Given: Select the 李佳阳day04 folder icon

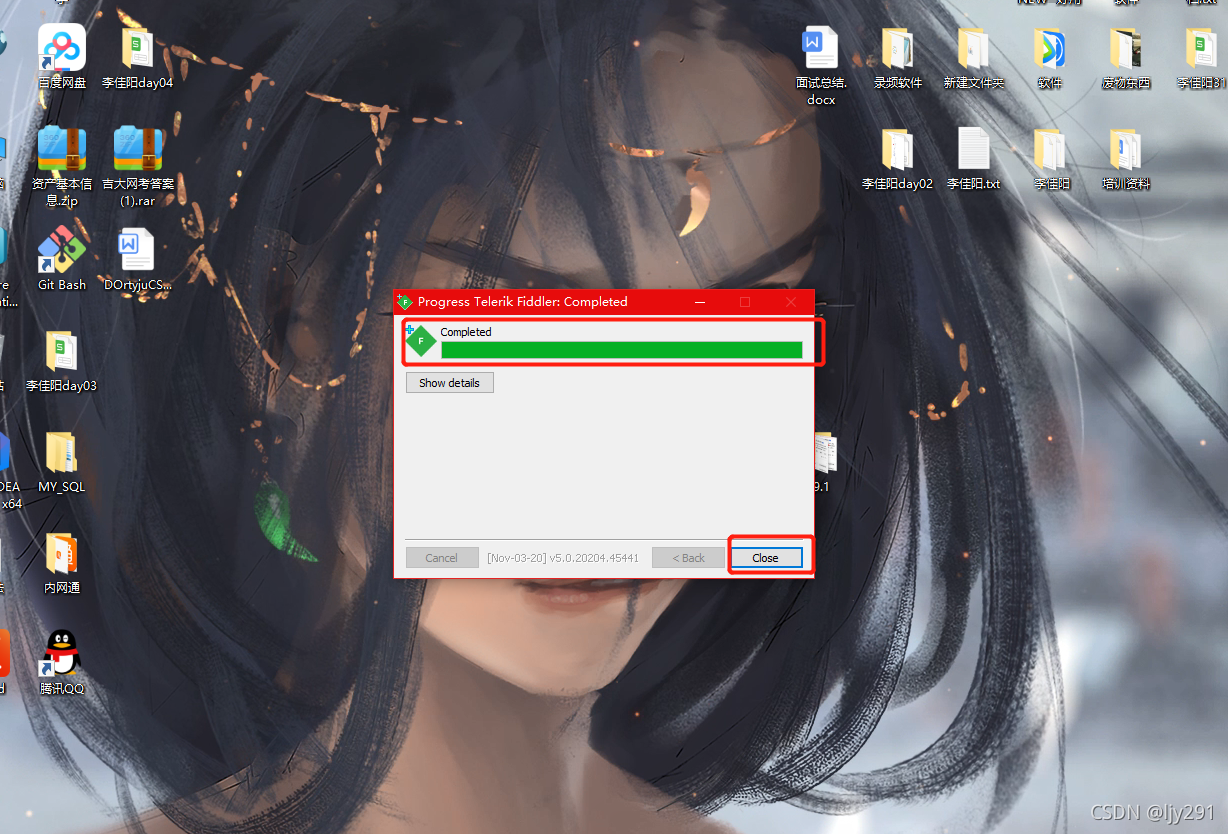Looking at the screenshot, I should (x=137, y=57).
